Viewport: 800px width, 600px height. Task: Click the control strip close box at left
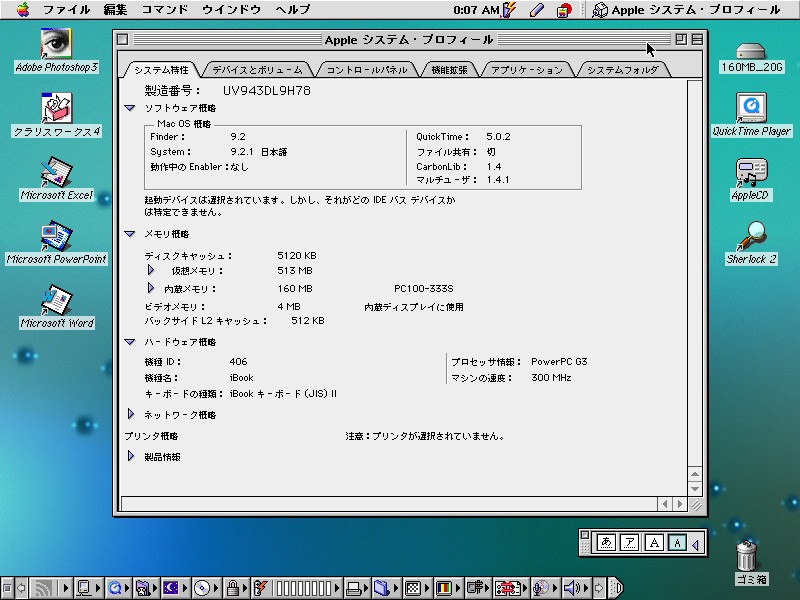7,588
